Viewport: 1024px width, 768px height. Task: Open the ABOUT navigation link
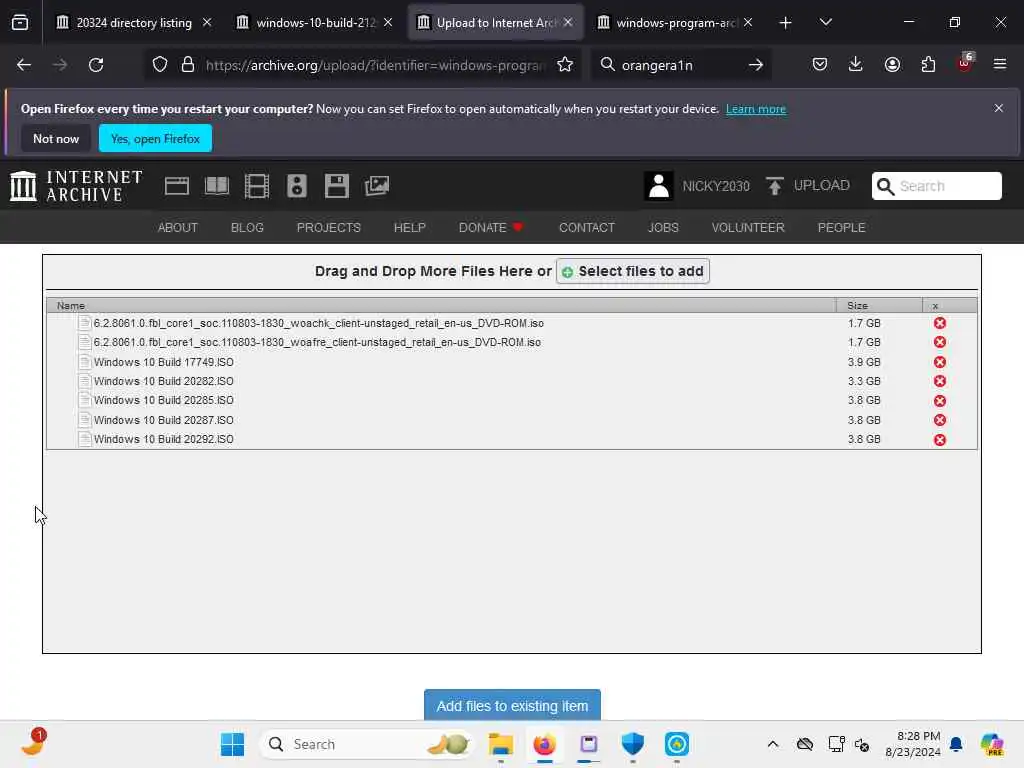point(178,227)
